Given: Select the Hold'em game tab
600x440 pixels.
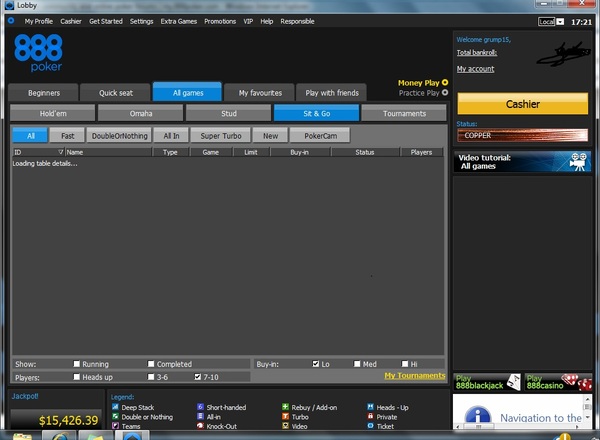Looking at the screenshot, I should click(53, 113).
